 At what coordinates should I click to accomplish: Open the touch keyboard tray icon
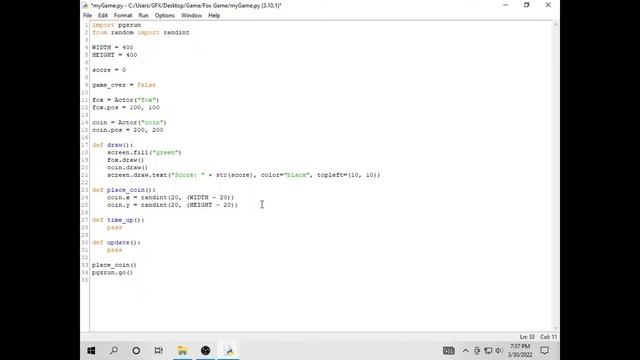(449, 351)
